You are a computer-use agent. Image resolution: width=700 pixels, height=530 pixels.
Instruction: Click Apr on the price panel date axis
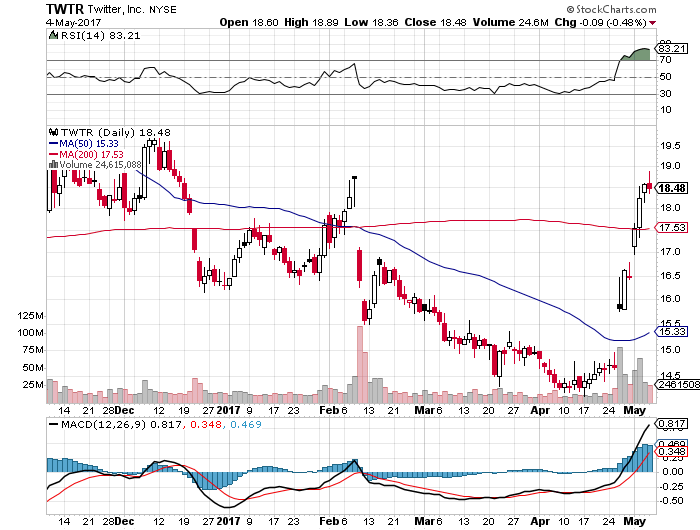tap(540, 410)
